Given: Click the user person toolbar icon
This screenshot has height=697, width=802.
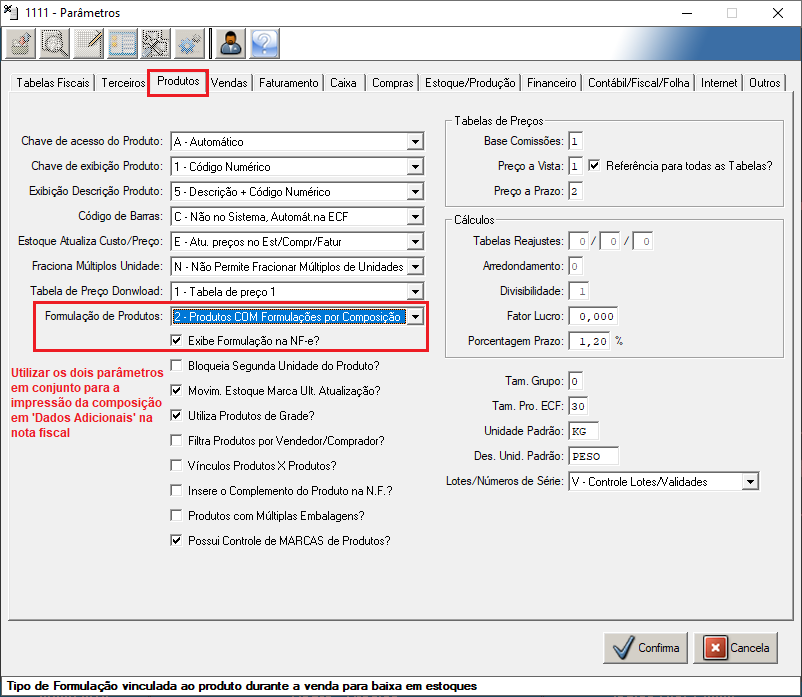Looking at the screenshot, I should click(x=231, y=43).
